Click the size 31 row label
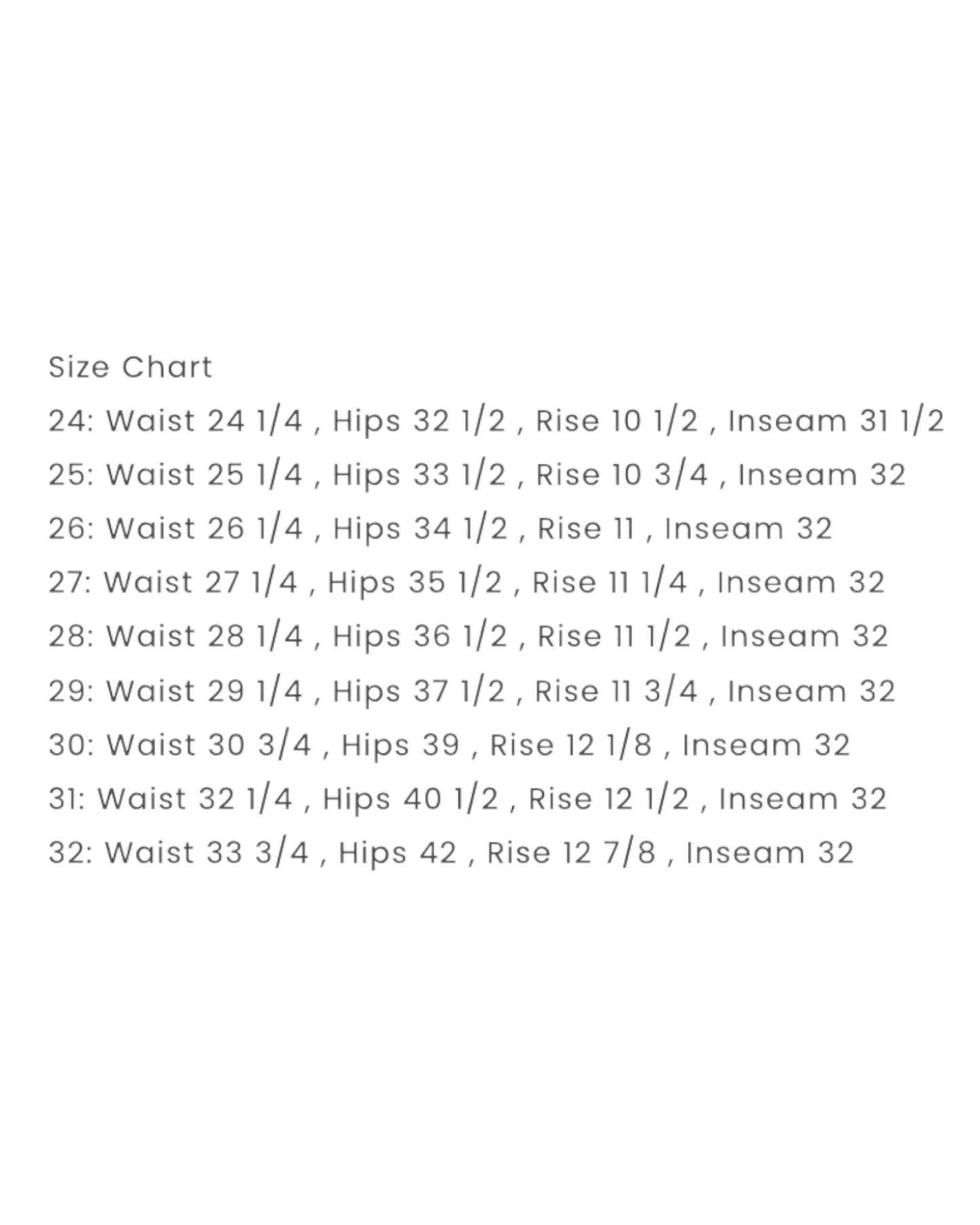Viewport: 980px width, 1225px height. 66,798
